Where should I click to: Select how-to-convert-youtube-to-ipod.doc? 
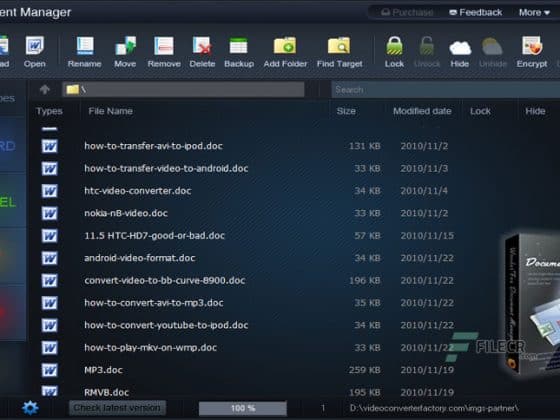pyautogui.click(x=166, y=325)
